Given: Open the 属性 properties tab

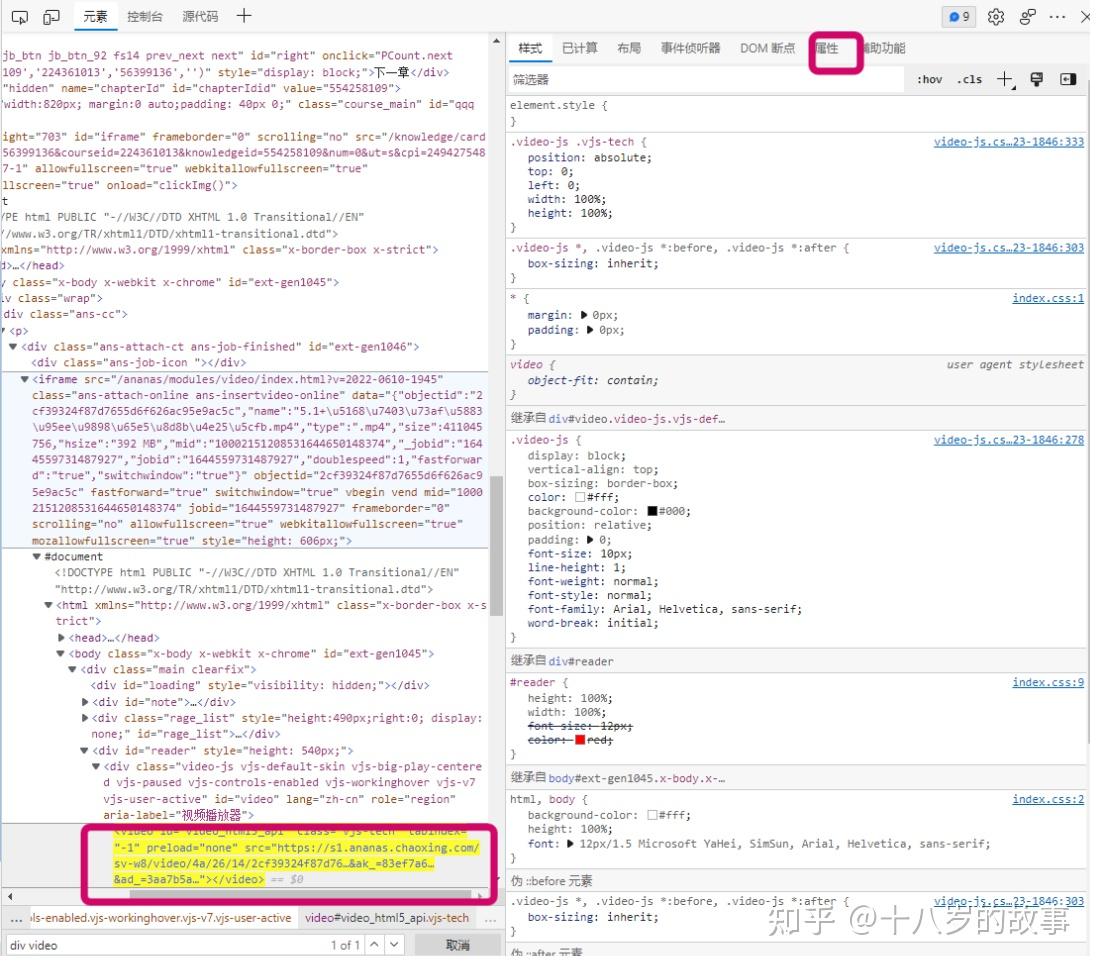Looking at the screenshot, I should click(x=826, y=48).
